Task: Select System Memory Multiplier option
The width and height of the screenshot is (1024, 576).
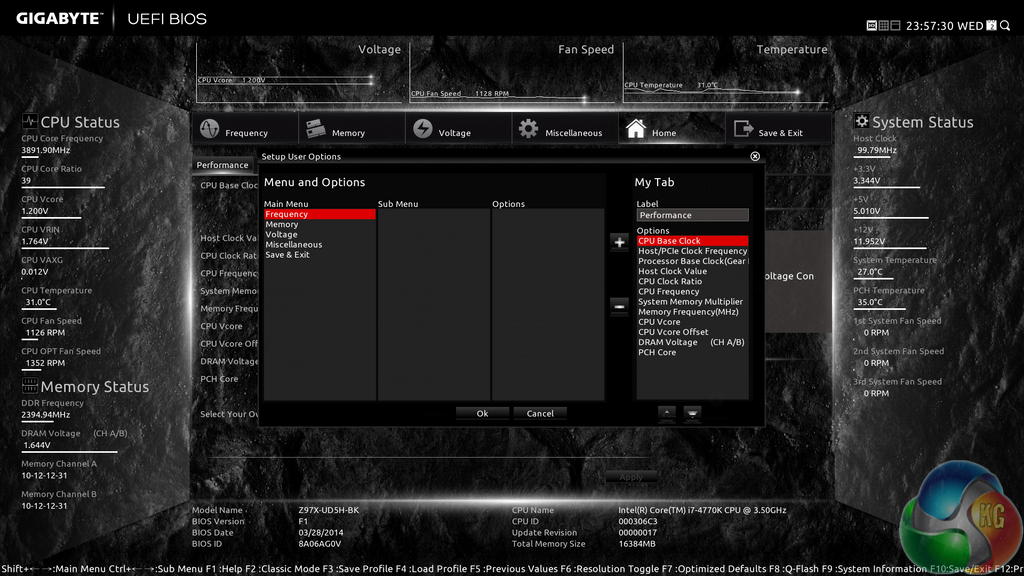Action: pyautogui.click(x=692, y=302)
